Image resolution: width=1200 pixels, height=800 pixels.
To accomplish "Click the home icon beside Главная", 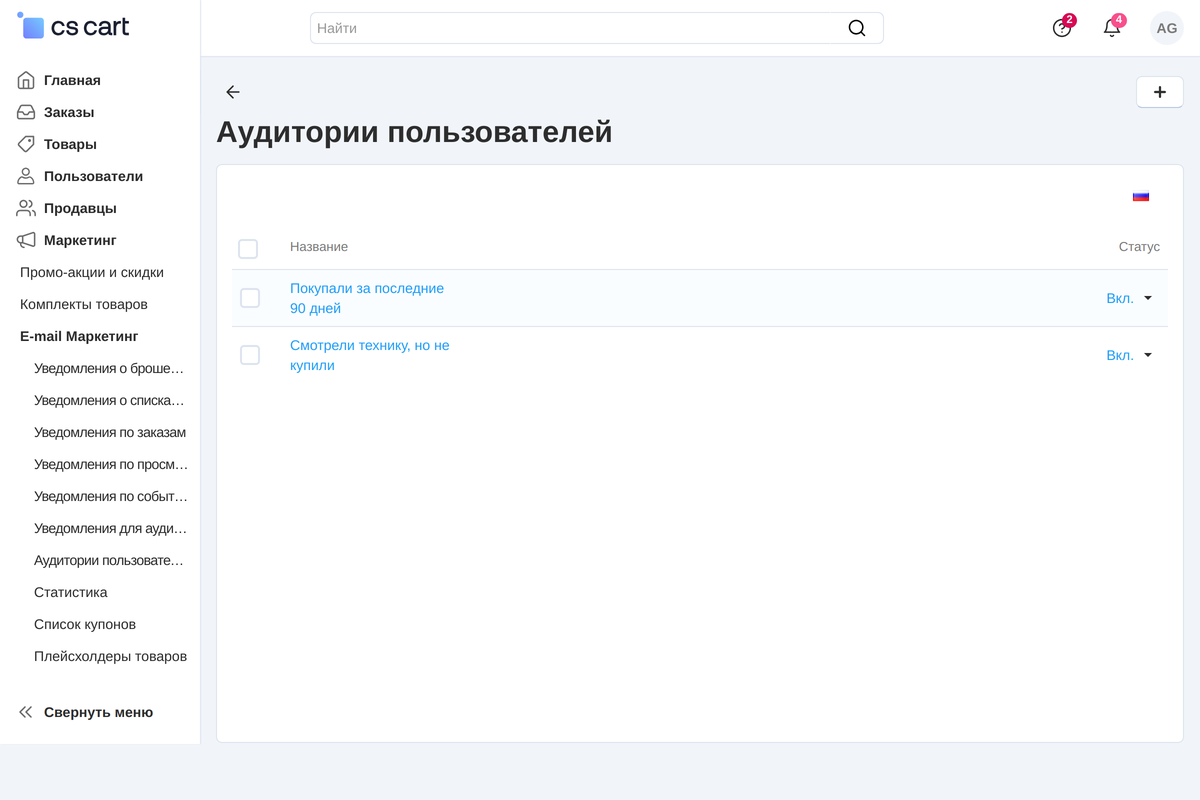I will click(x=26, y=80).
